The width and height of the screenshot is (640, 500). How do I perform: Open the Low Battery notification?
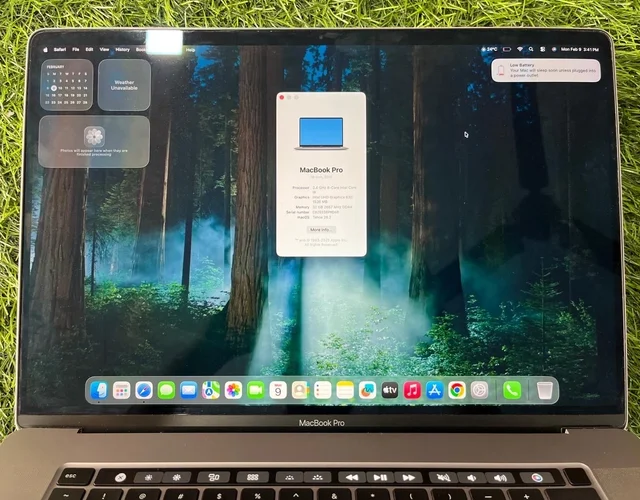point(546,70)
